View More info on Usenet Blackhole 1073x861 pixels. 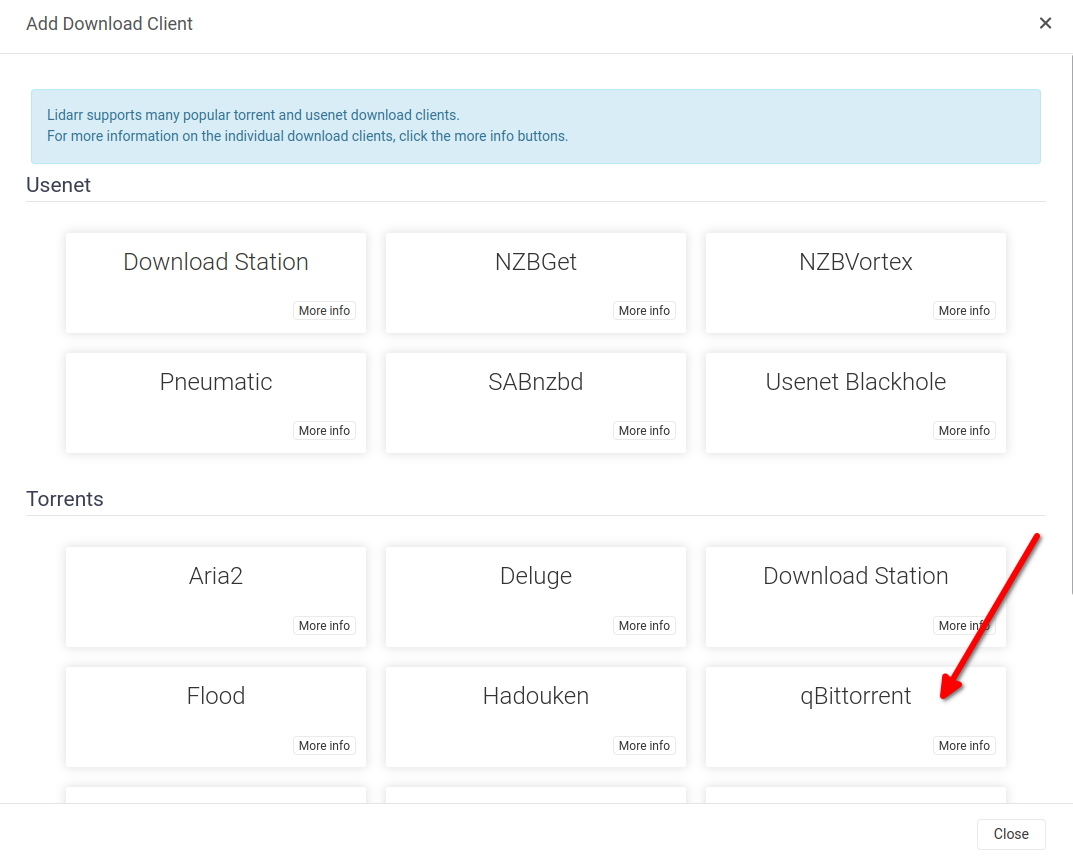pos(964,430)
